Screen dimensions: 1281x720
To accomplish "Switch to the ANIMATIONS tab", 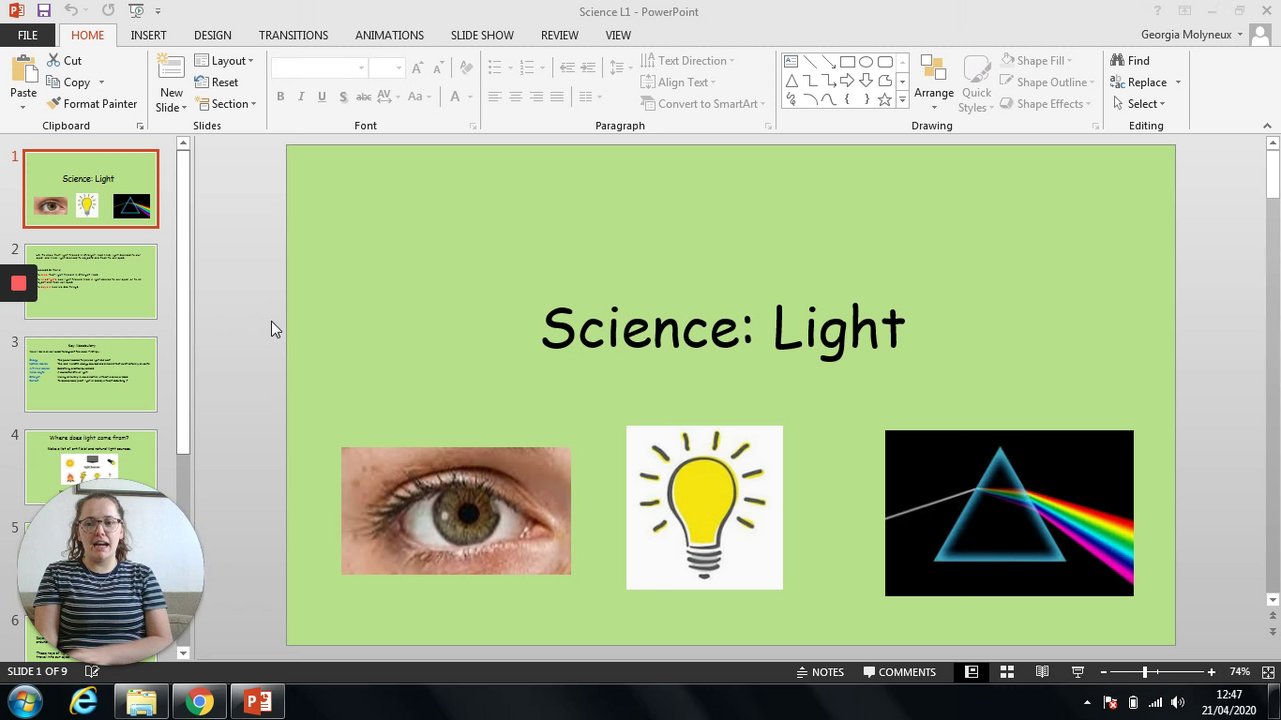I will point(389,35).
